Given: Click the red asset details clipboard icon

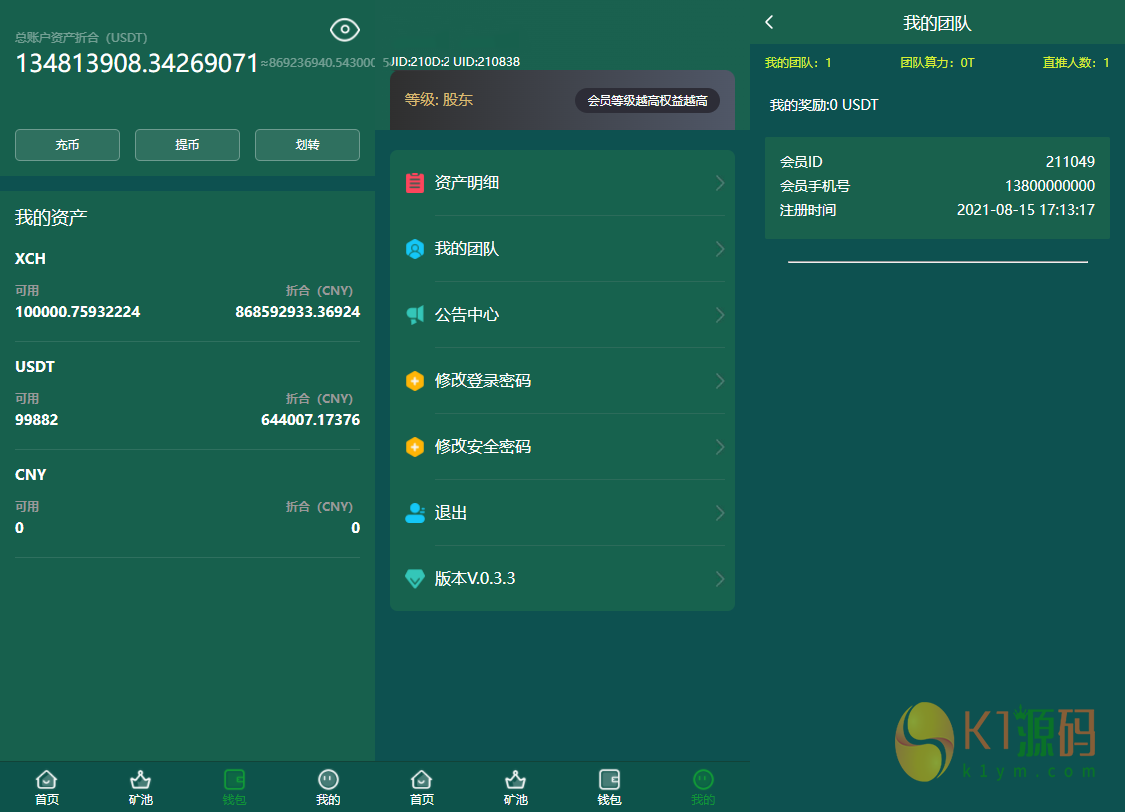Looking at the screenshot, I should (415, 183).
